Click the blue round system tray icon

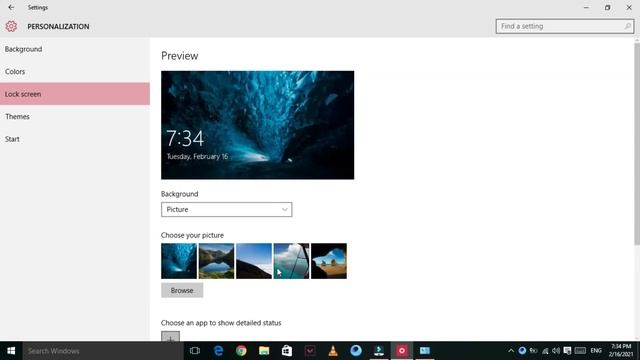point(522,351)
